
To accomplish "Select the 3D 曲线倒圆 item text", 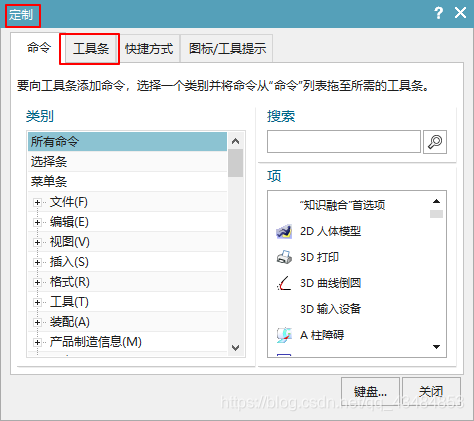I will 330,283.
